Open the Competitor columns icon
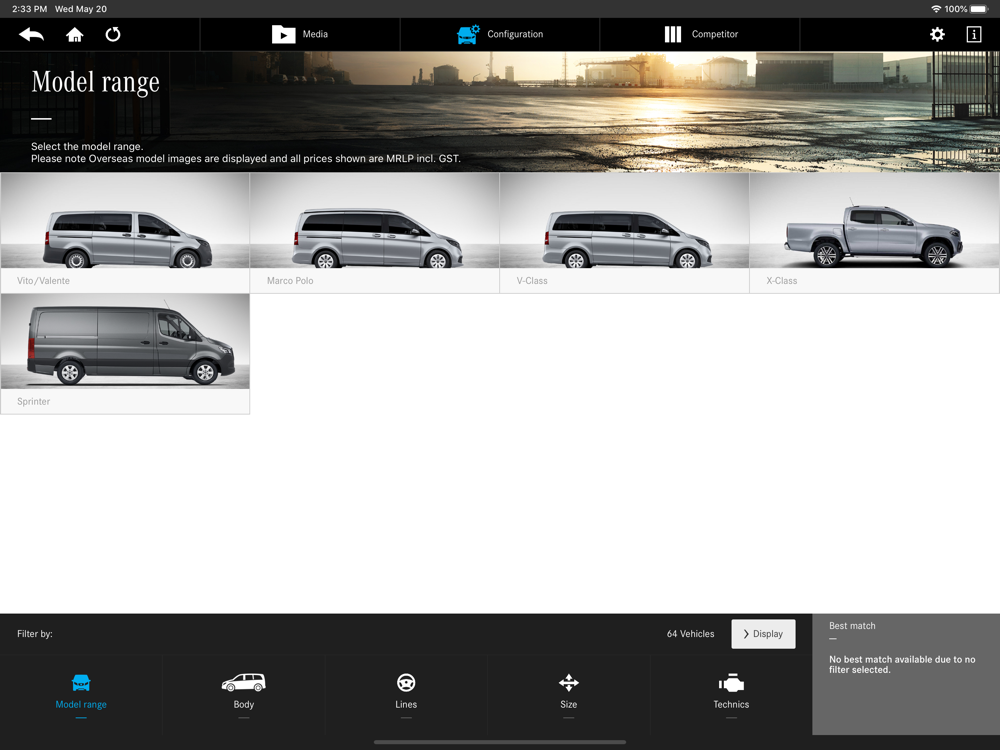1000x750 pixels. coord(673,34)
